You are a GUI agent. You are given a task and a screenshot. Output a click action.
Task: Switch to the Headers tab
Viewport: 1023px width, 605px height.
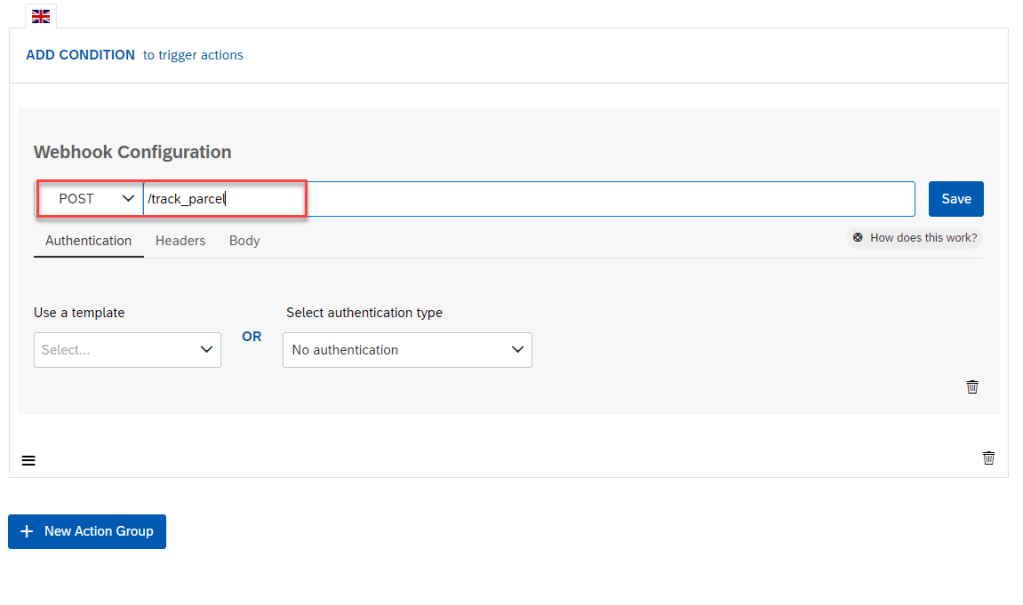[180, 241]
